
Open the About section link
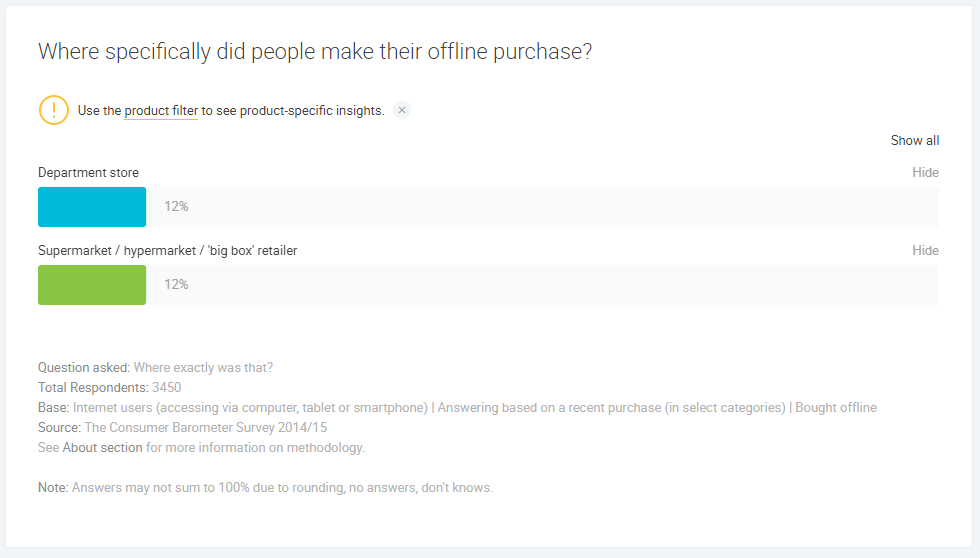pos(102,448)
